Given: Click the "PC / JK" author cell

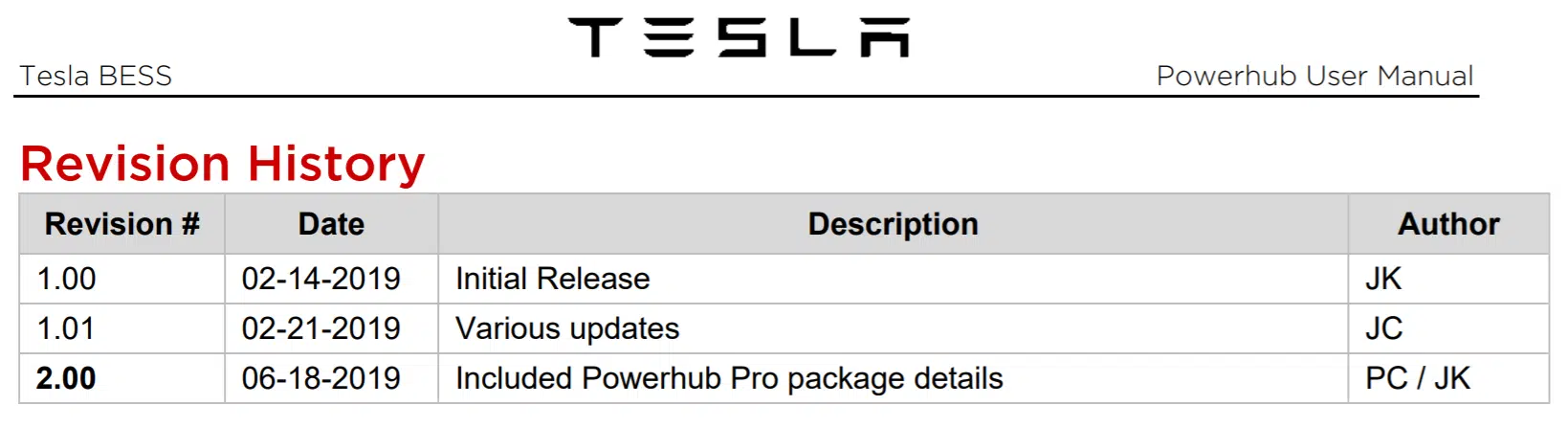Looking at the screenshot, I should (1417, 378).
